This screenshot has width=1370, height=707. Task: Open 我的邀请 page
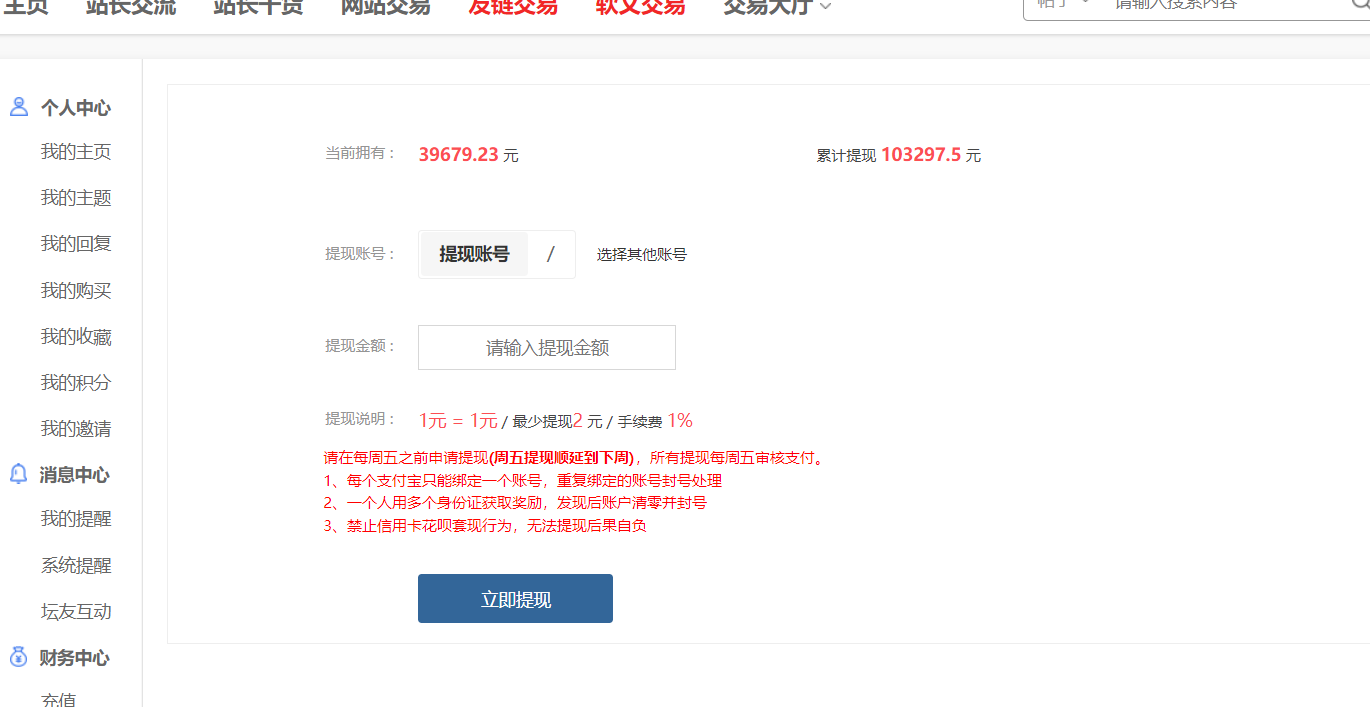tap(76, 429)
